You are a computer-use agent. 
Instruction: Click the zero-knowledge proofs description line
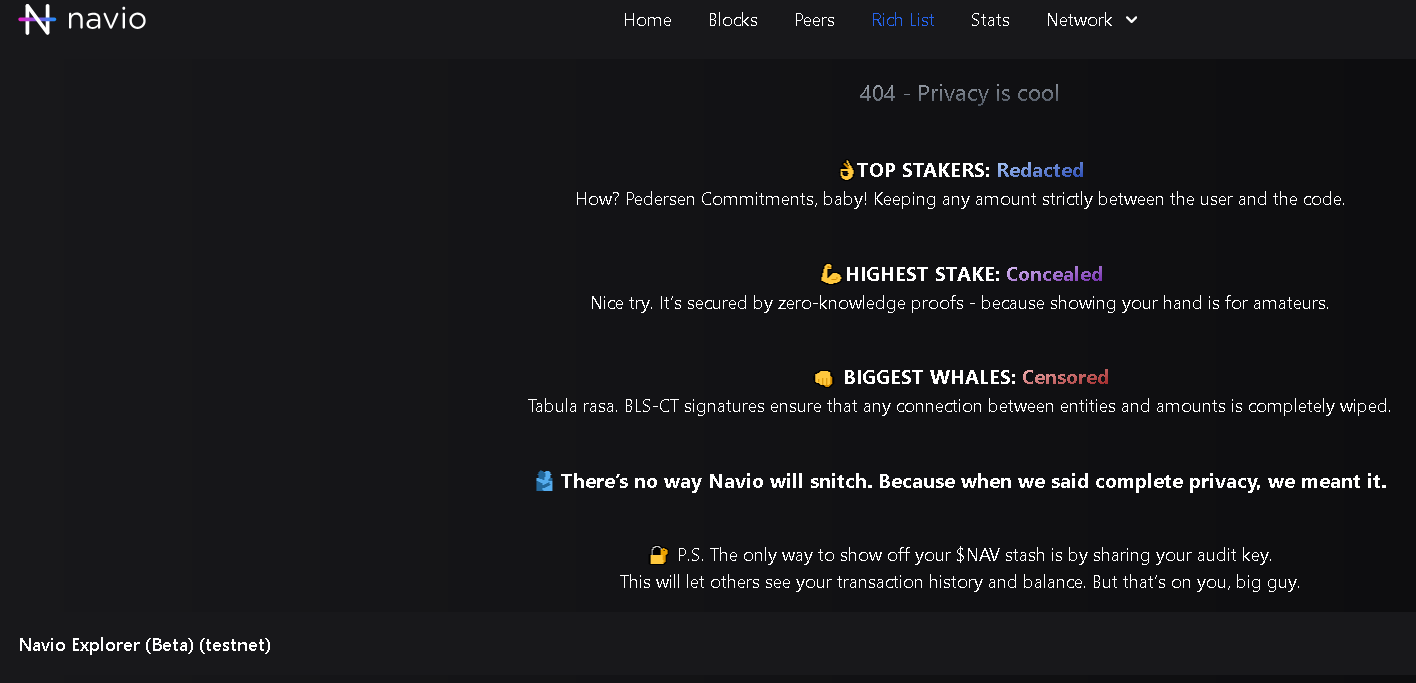(x=960, y=303)
